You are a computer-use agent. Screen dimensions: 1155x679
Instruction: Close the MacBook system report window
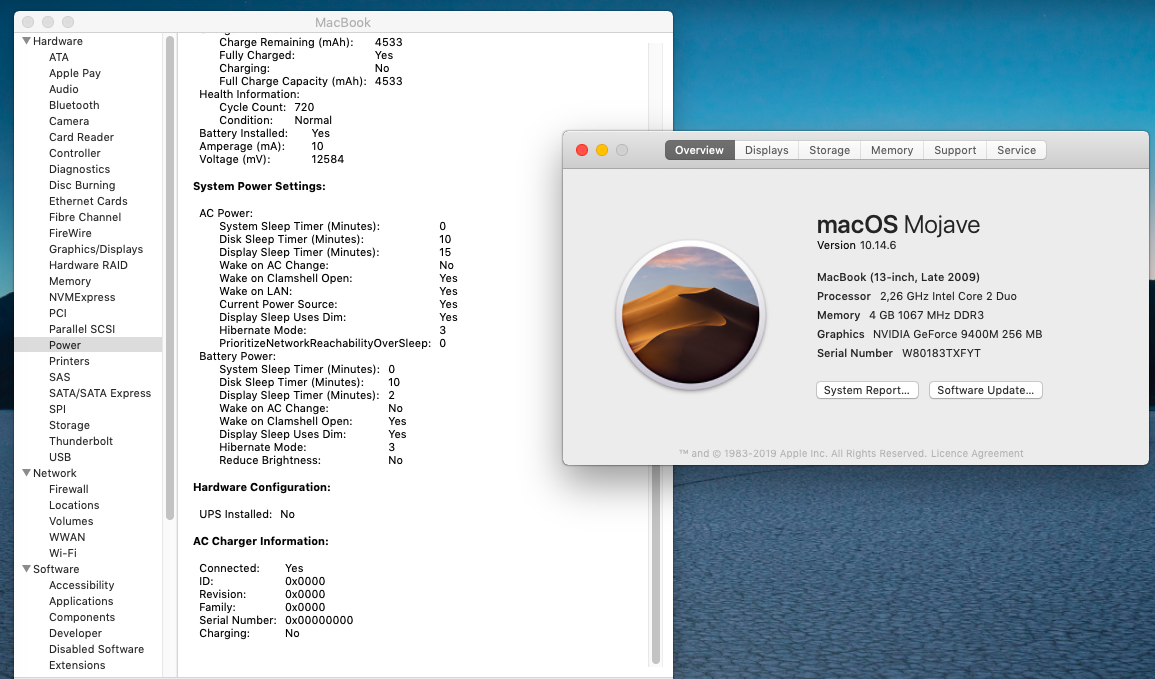click(x=28, y=22)
